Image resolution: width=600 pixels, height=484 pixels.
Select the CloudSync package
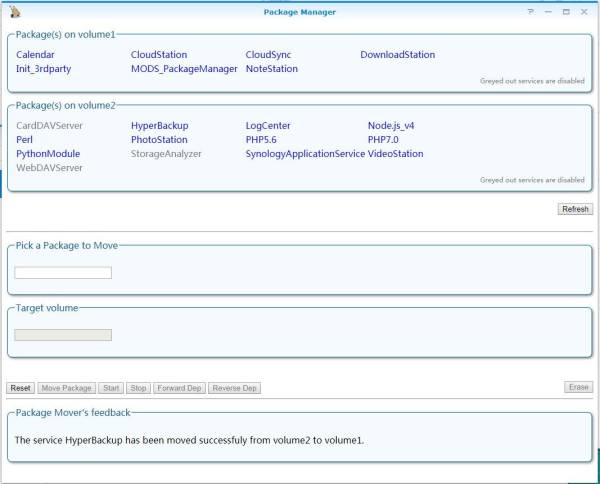(268, 55)
